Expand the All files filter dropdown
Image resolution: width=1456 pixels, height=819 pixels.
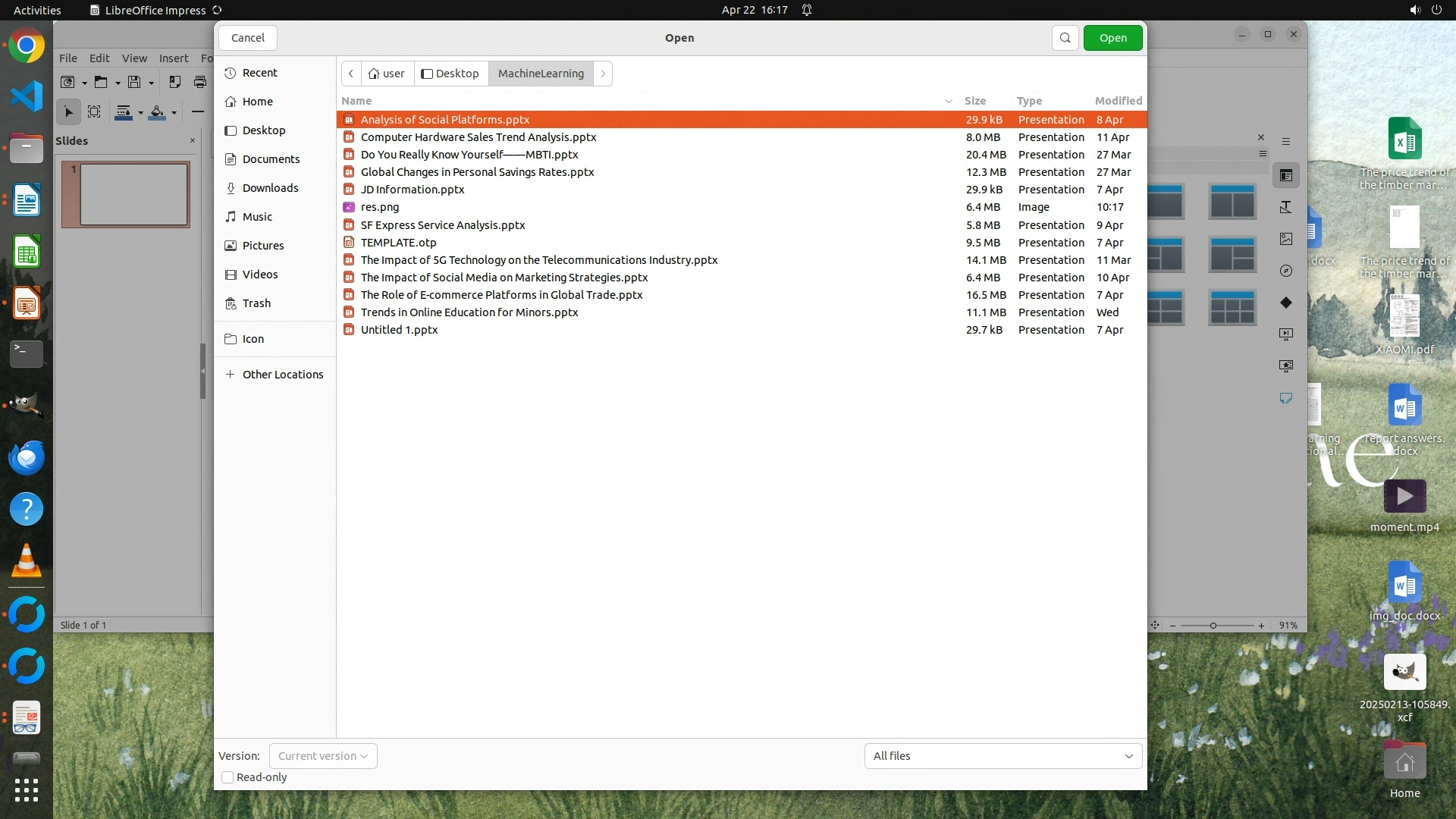(x=1003, y=756)
